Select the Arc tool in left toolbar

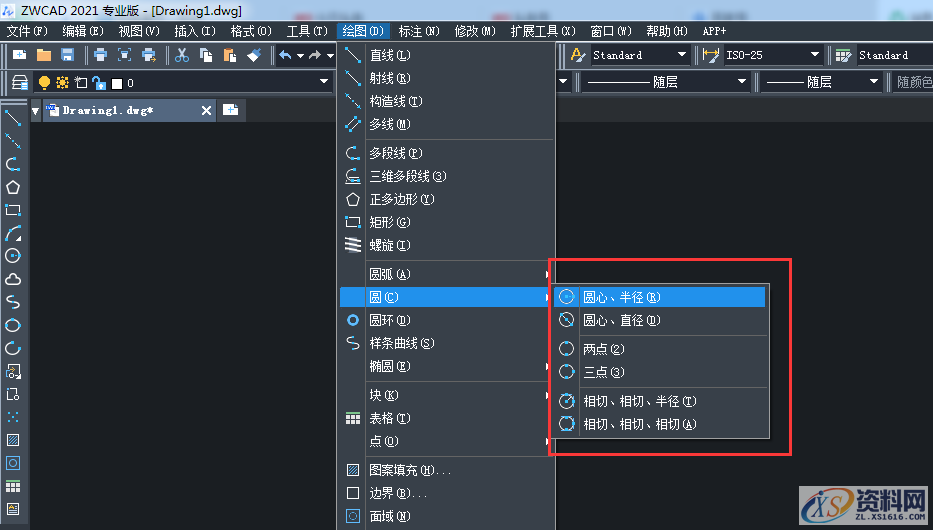[13, 233]
